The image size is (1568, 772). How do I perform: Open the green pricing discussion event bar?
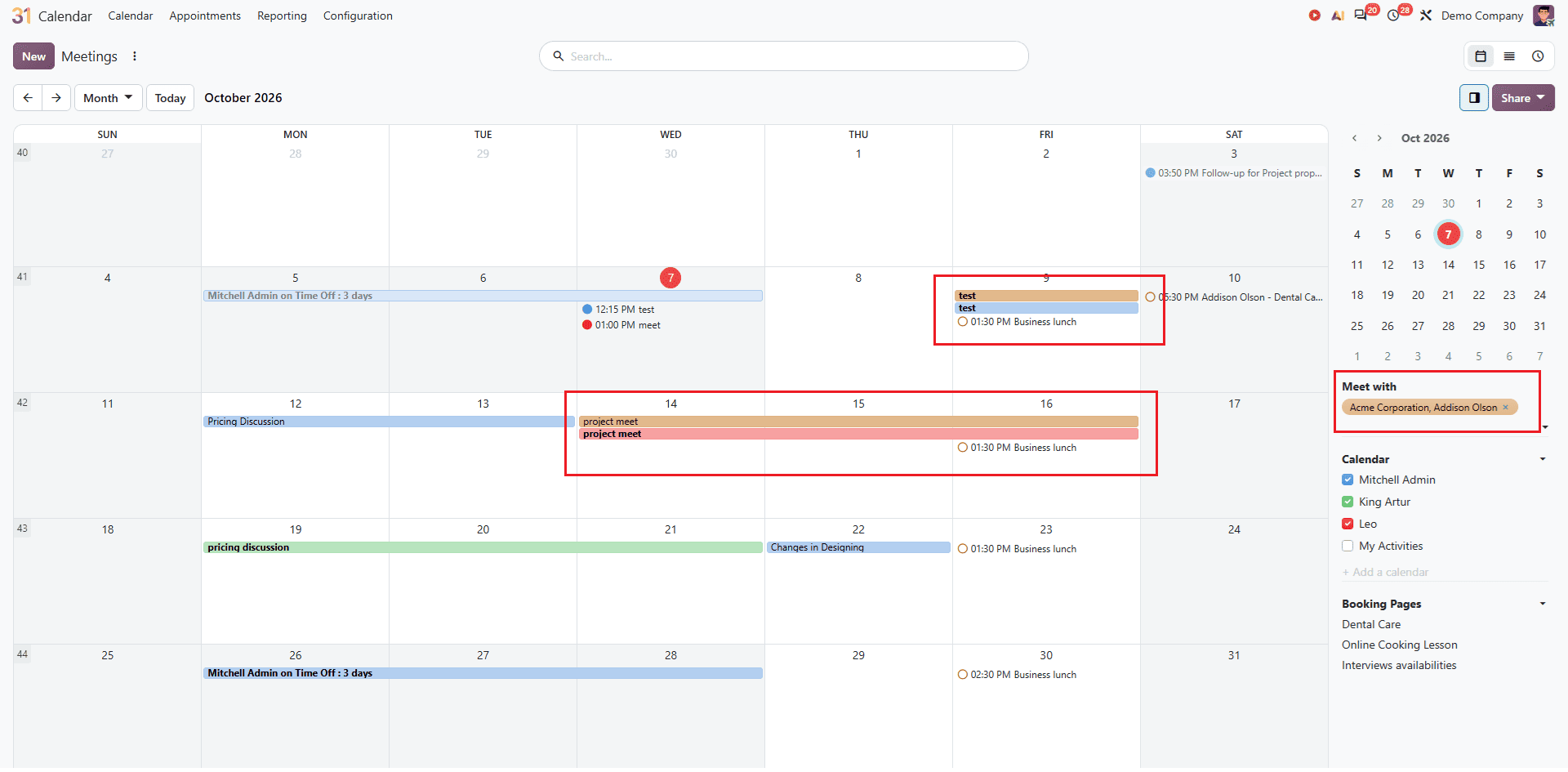pyautogui.click(x=483, y=548)
